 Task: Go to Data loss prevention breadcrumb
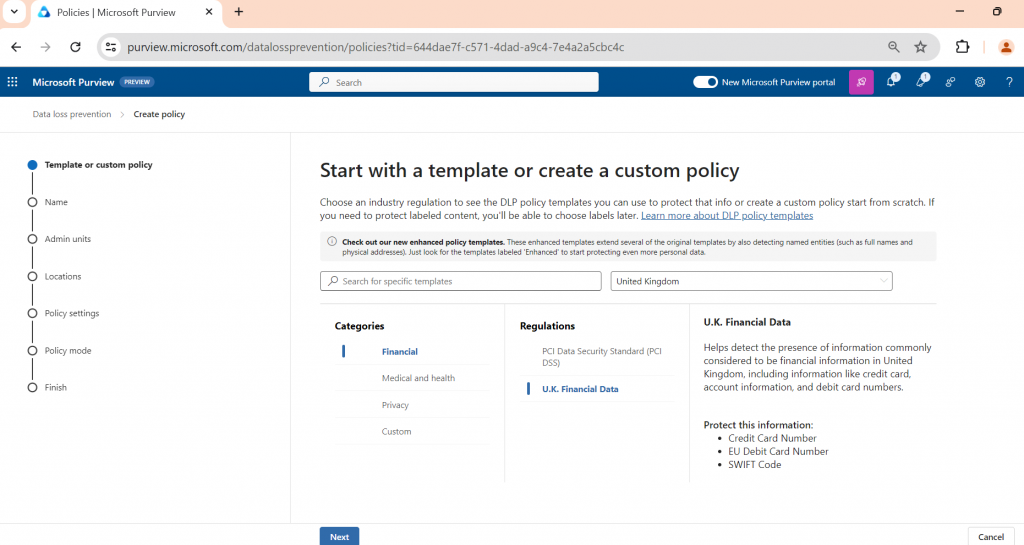72,114
